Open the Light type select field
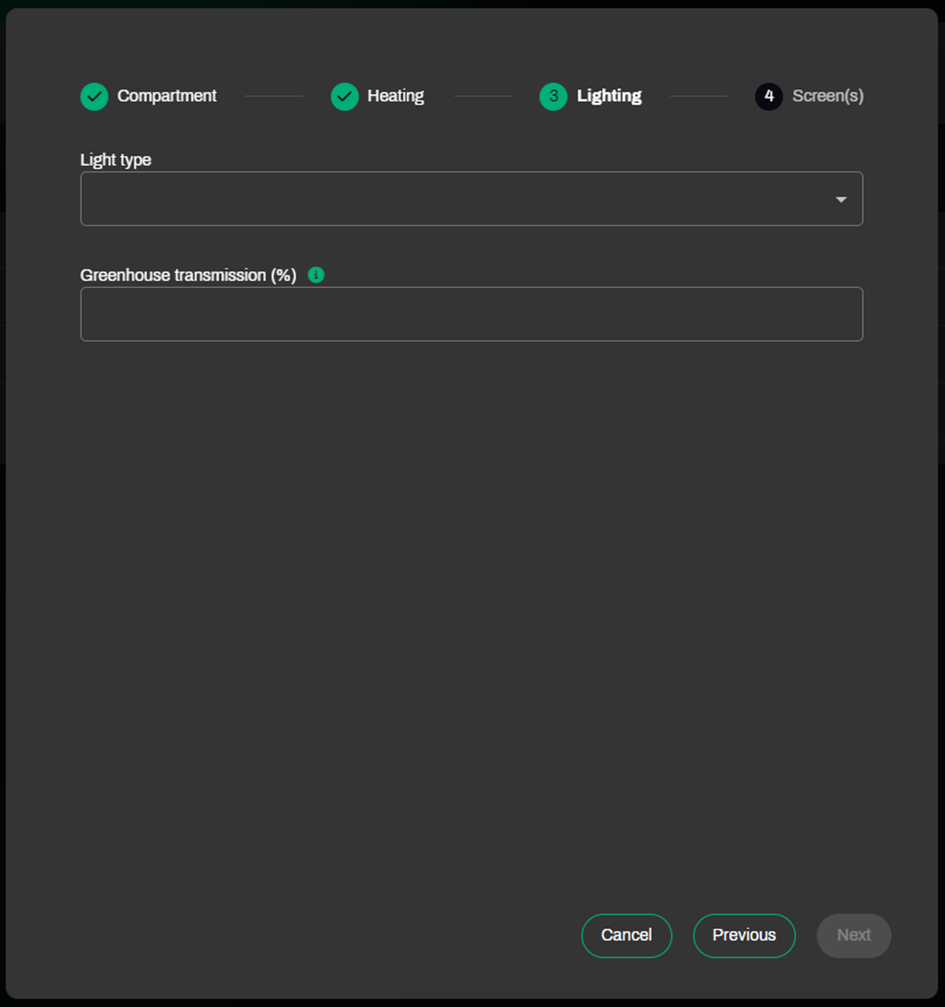Screen dimensions: 945x1007 (x=472, y=198)
